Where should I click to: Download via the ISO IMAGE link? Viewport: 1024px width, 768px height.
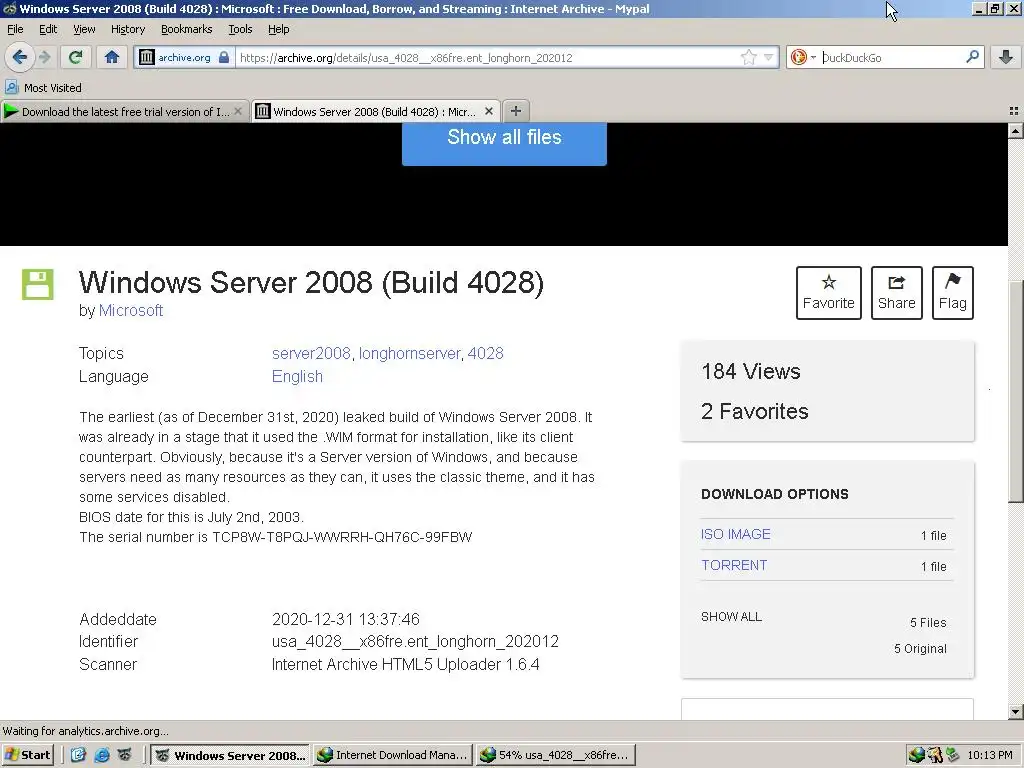[735, 534]
